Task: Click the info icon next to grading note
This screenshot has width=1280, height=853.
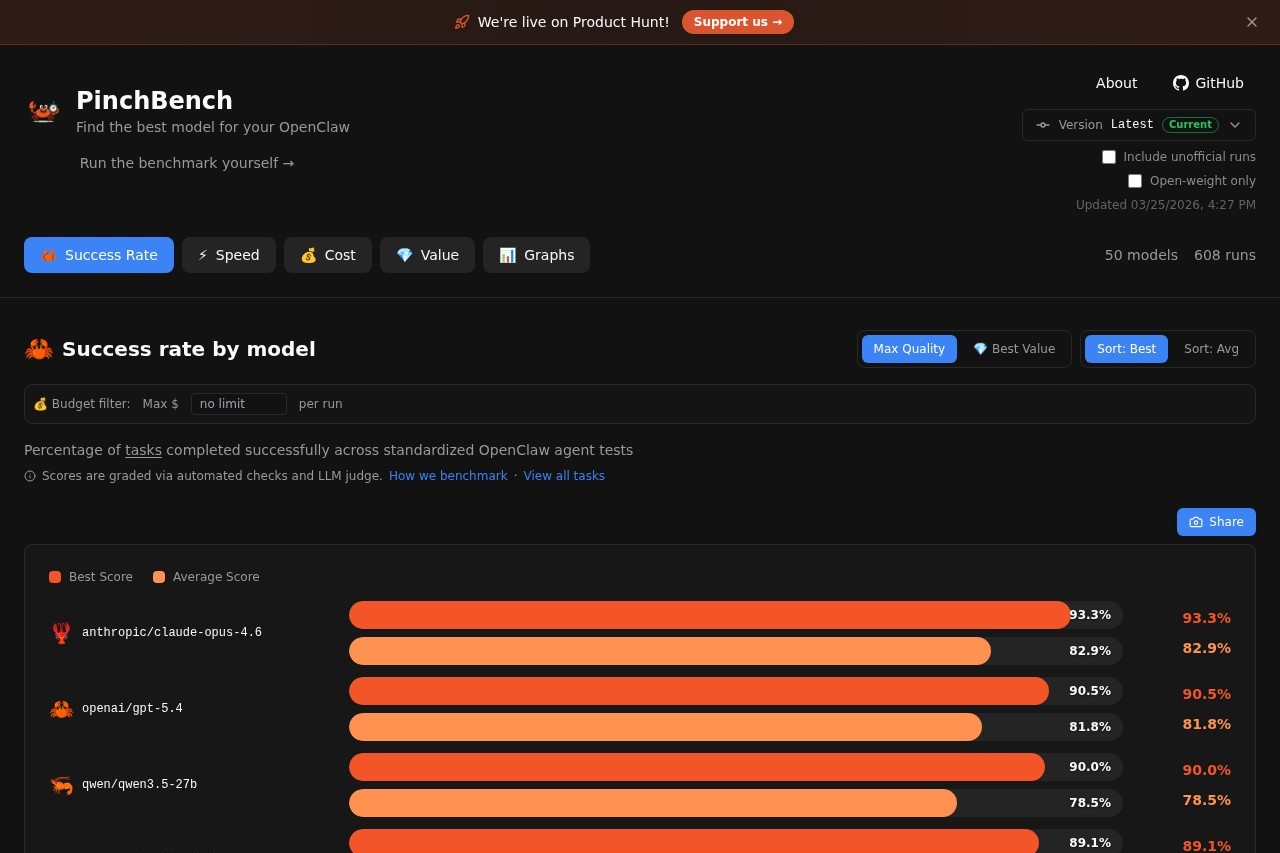Action: (30, 476)
